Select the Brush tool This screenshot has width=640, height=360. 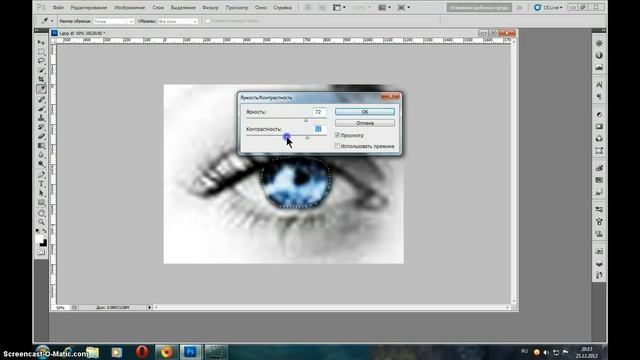click(x=41, y=109)
